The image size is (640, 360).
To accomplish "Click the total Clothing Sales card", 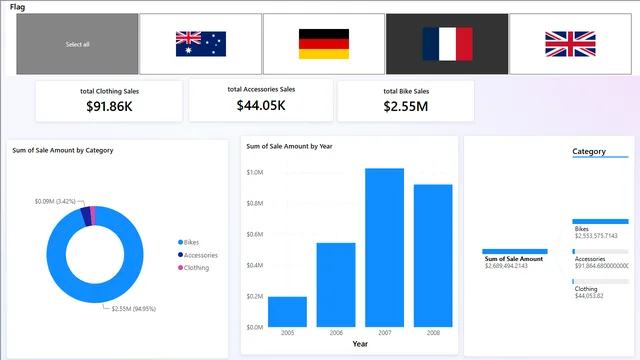I will (x=109, y=101).
